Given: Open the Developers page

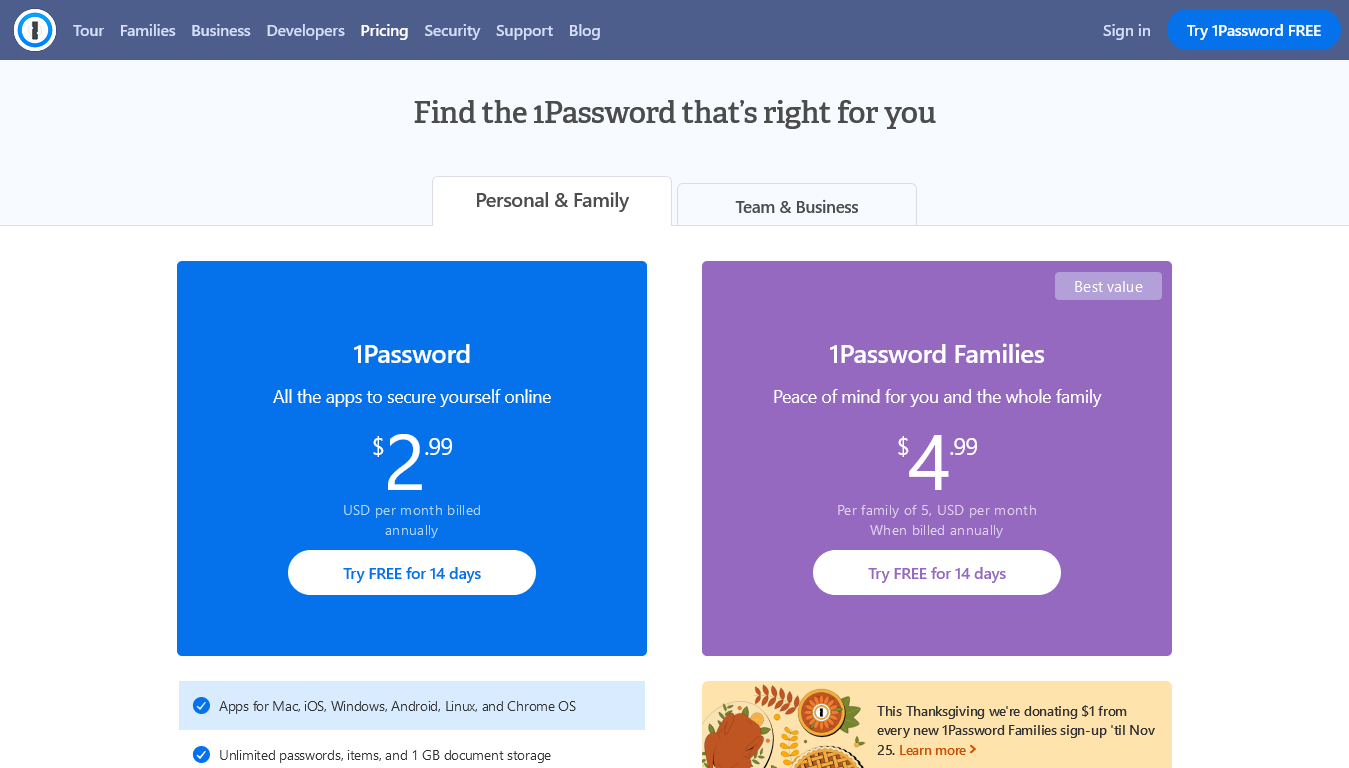Looking at the screenshot, I should coord(305,30).
